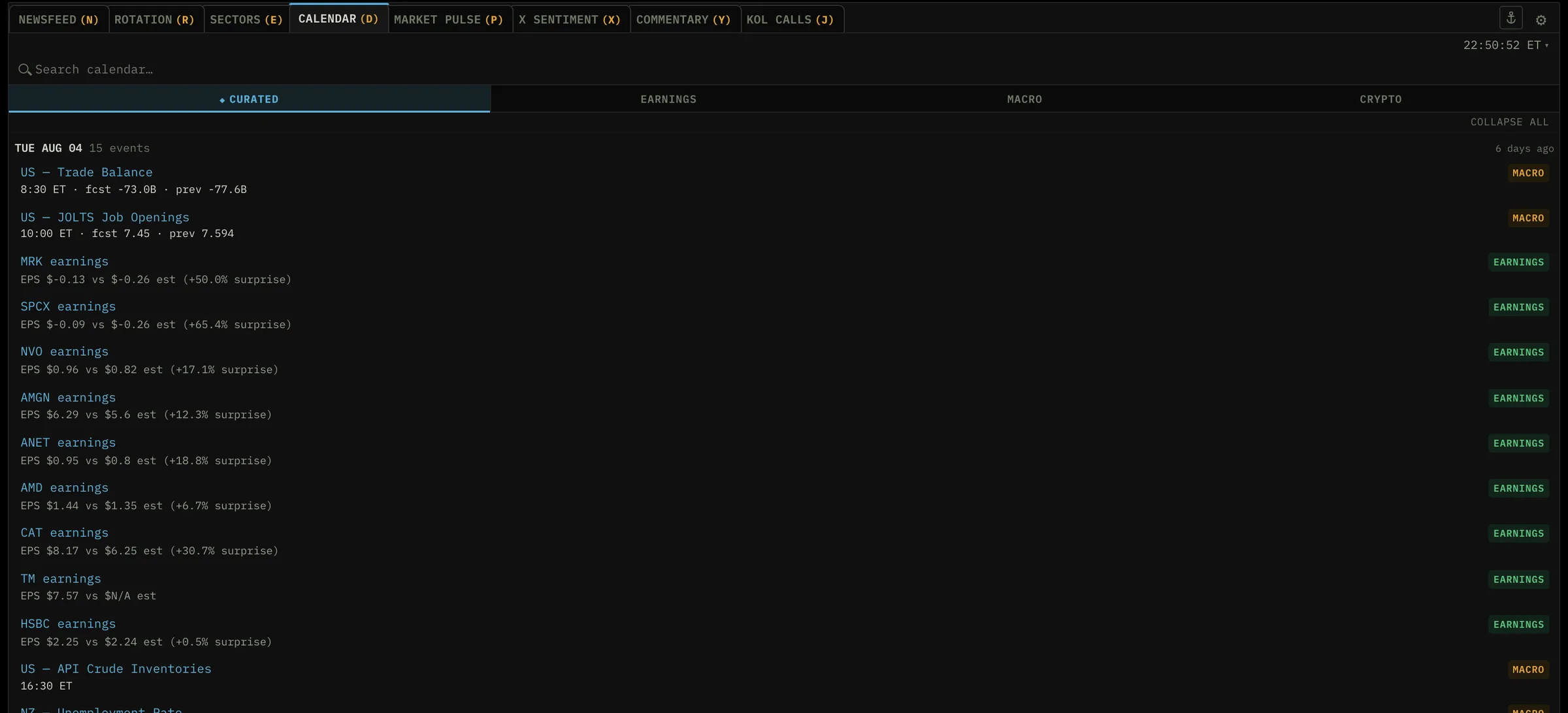Open US JOLTS Job Openings event
Screen dimensions: 1568x713
point(105,217)
